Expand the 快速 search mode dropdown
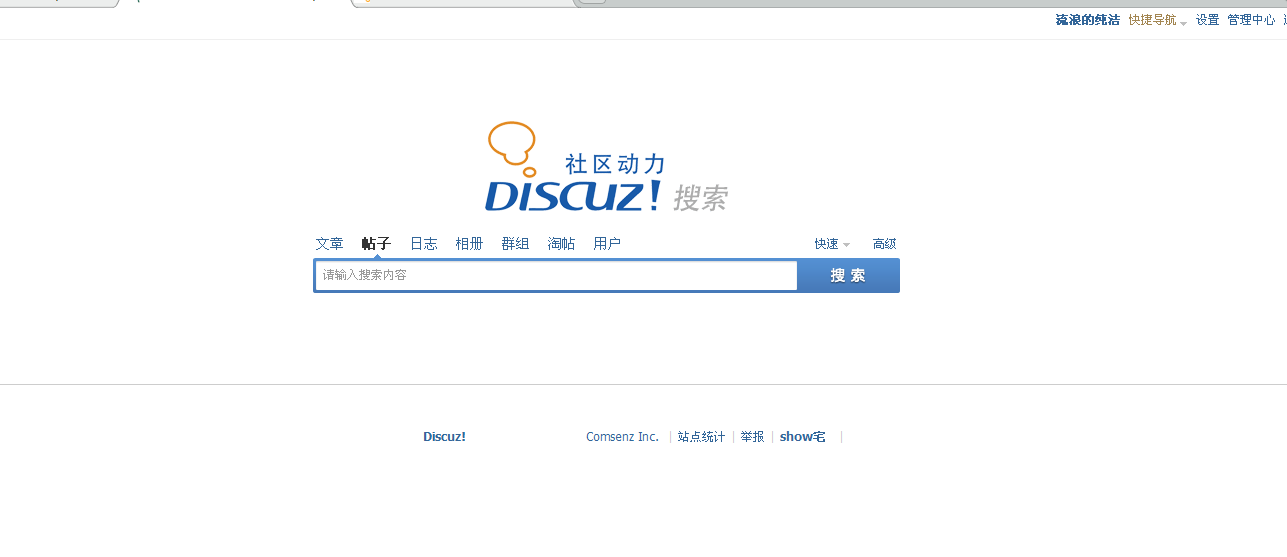Screen dimensions: 1287x557 832,244
